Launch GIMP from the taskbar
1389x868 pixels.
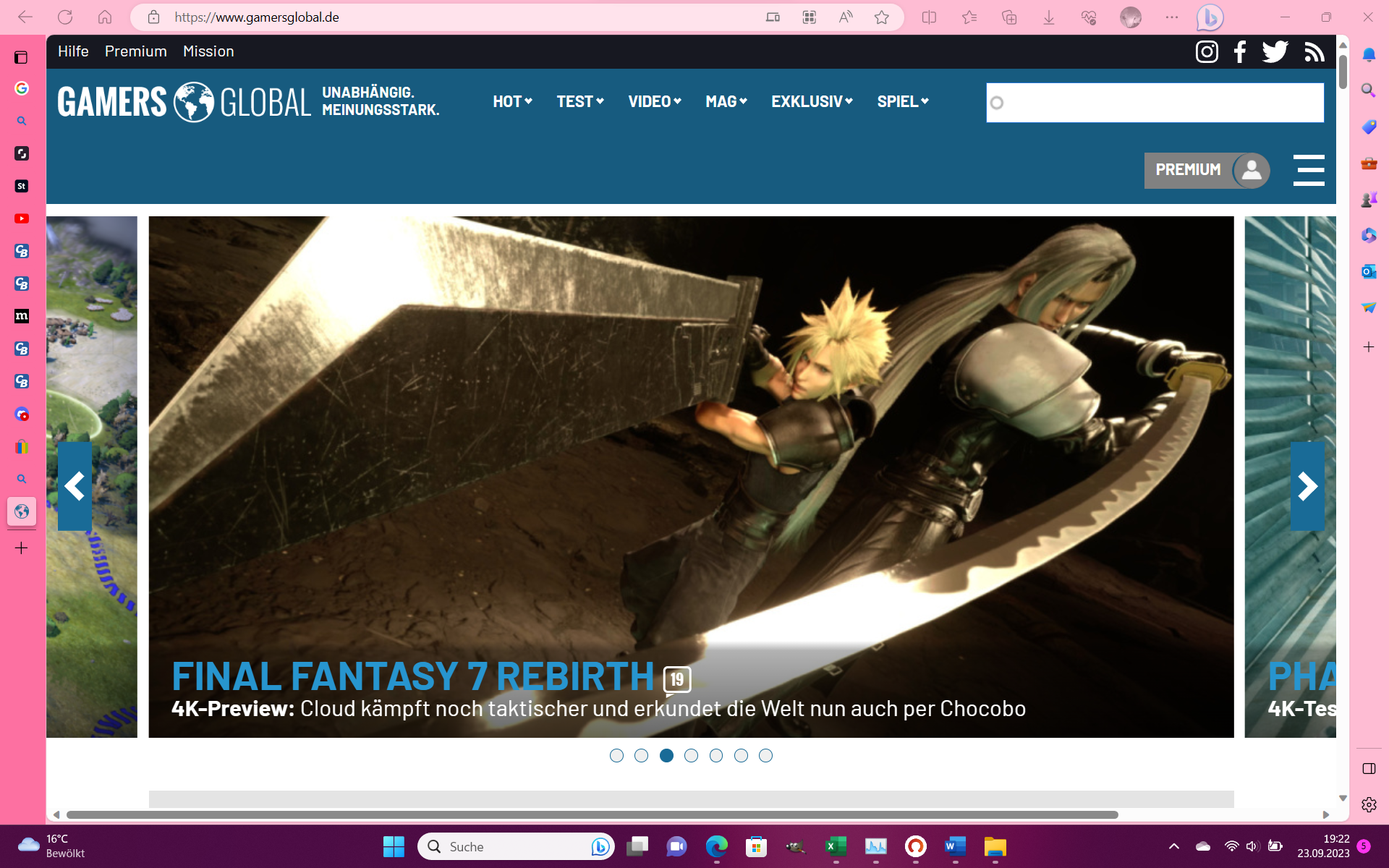[796, 846]
